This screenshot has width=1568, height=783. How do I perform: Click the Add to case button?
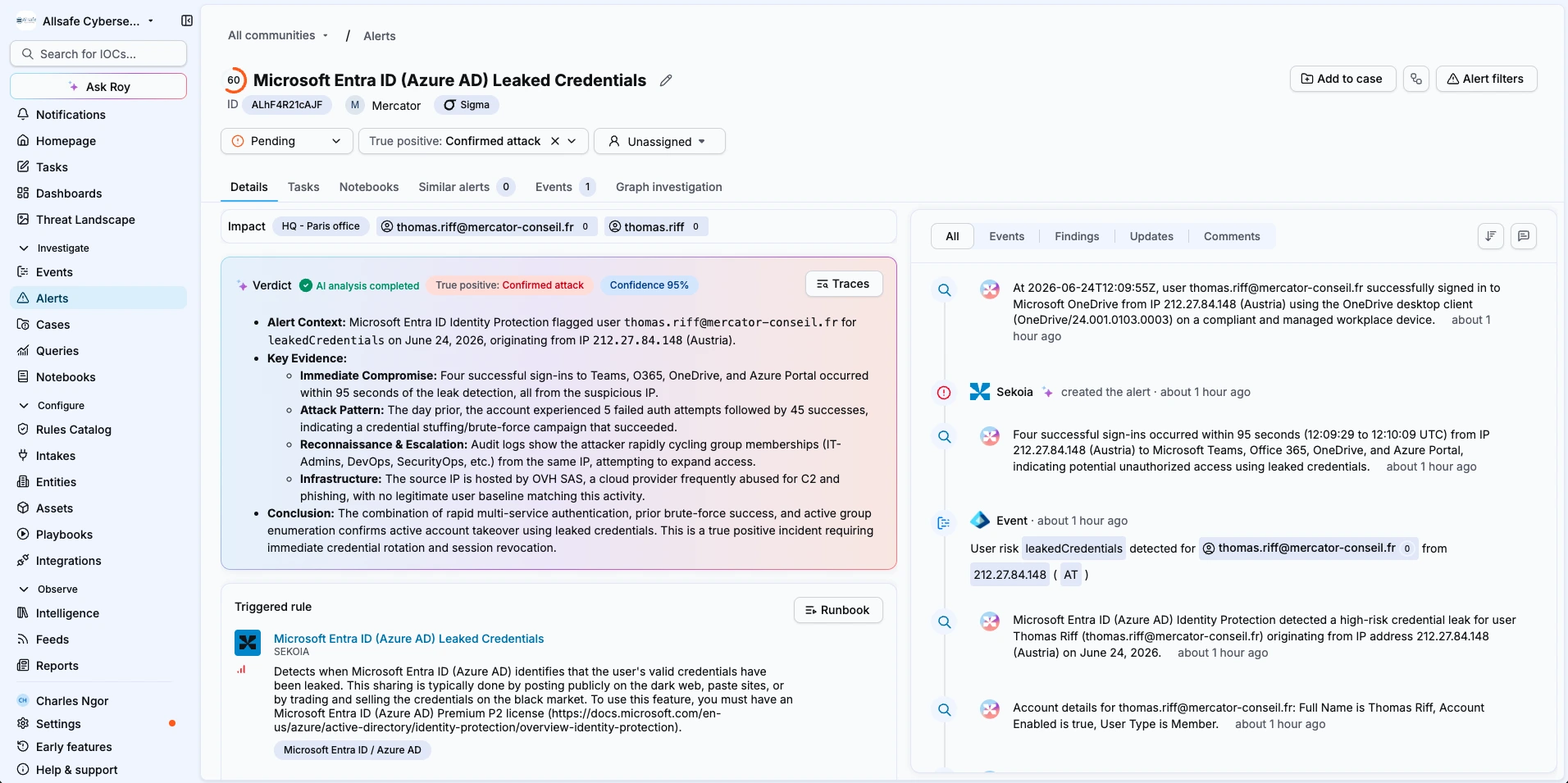pos(1342,79)
